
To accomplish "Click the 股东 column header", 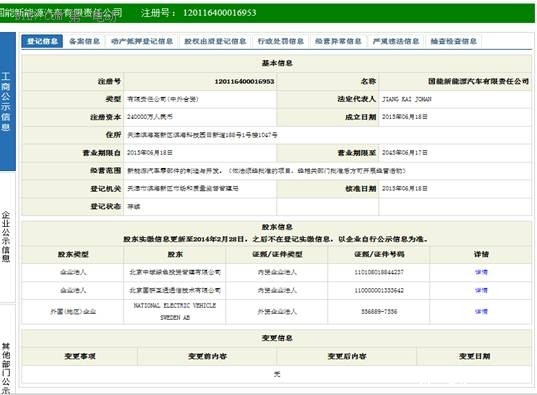I will point(175,254).
